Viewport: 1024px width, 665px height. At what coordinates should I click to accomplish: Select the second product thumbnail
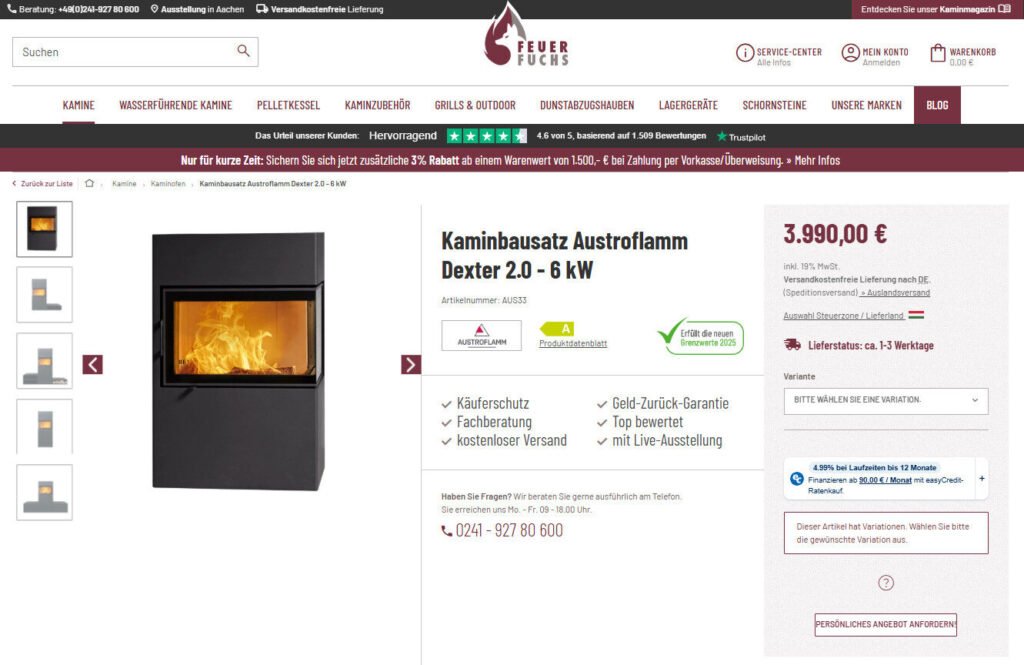pos(44,295)
